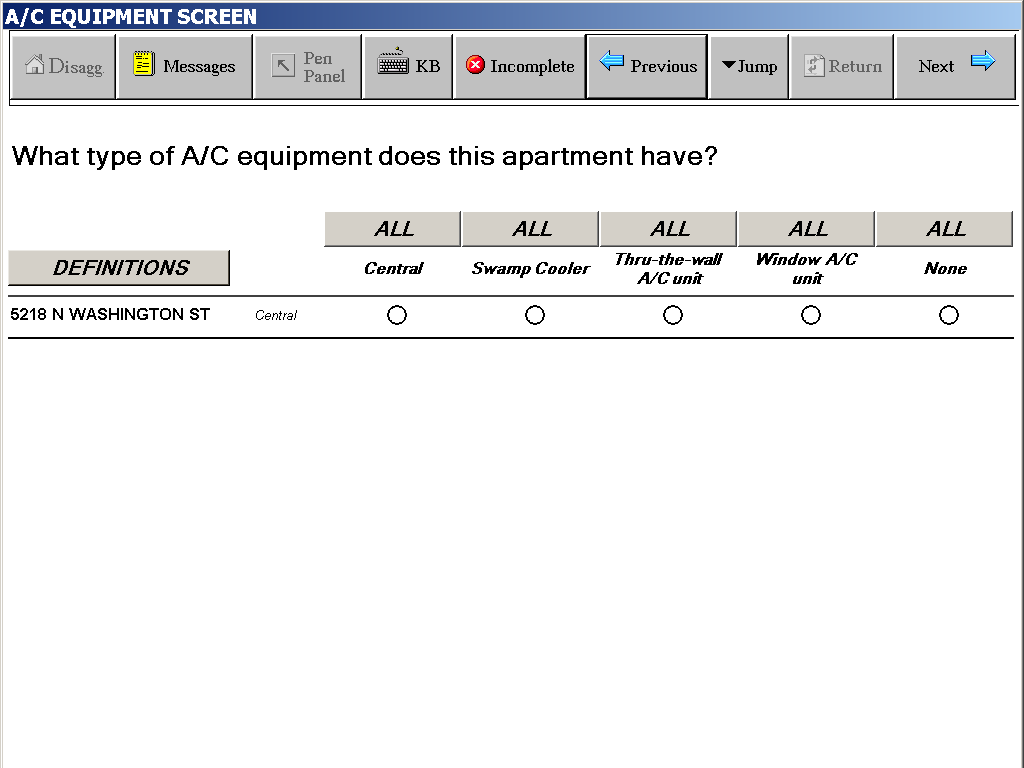
Task: Open the KB keyboard icon
Action: [x=392, y=64]
